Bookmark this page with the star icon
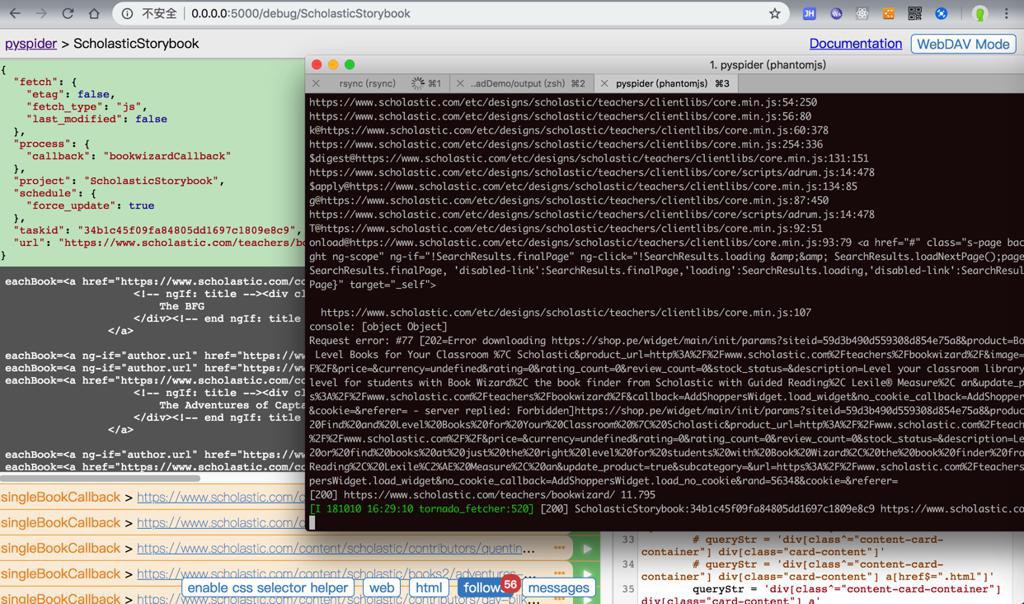This screenshot has height=604, width=1024. point(775,13)
